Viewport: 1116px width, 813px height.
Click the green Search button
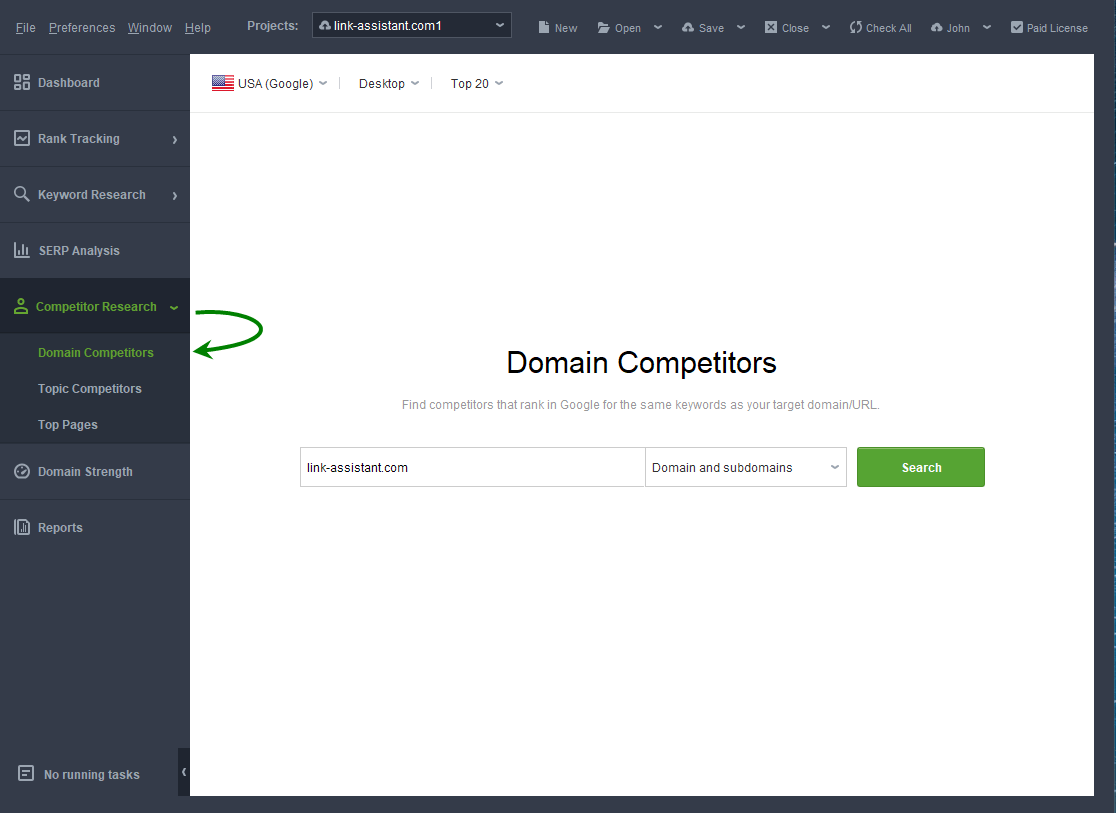[920, 467]
